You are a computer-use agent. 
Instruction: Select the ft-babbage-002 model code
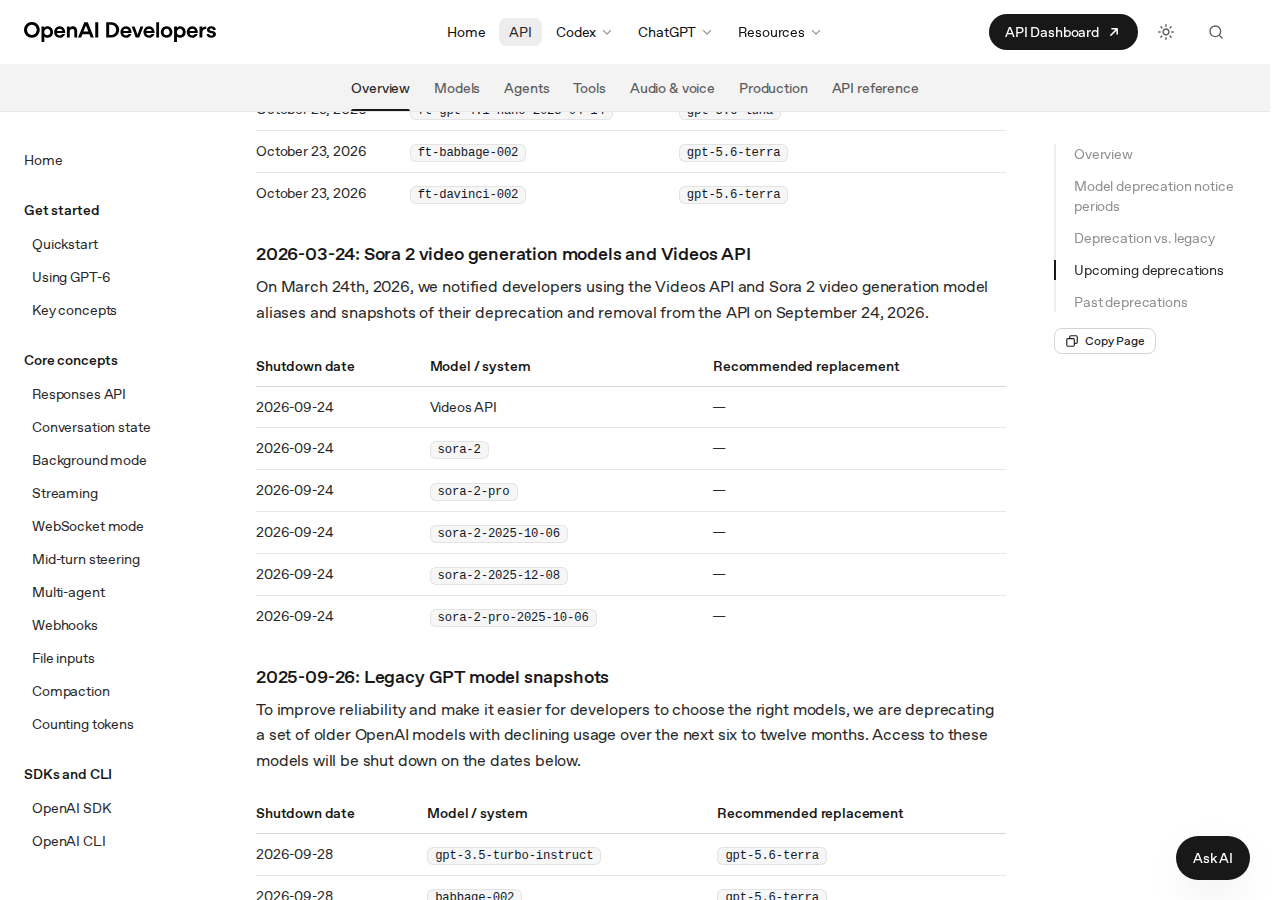468,153
